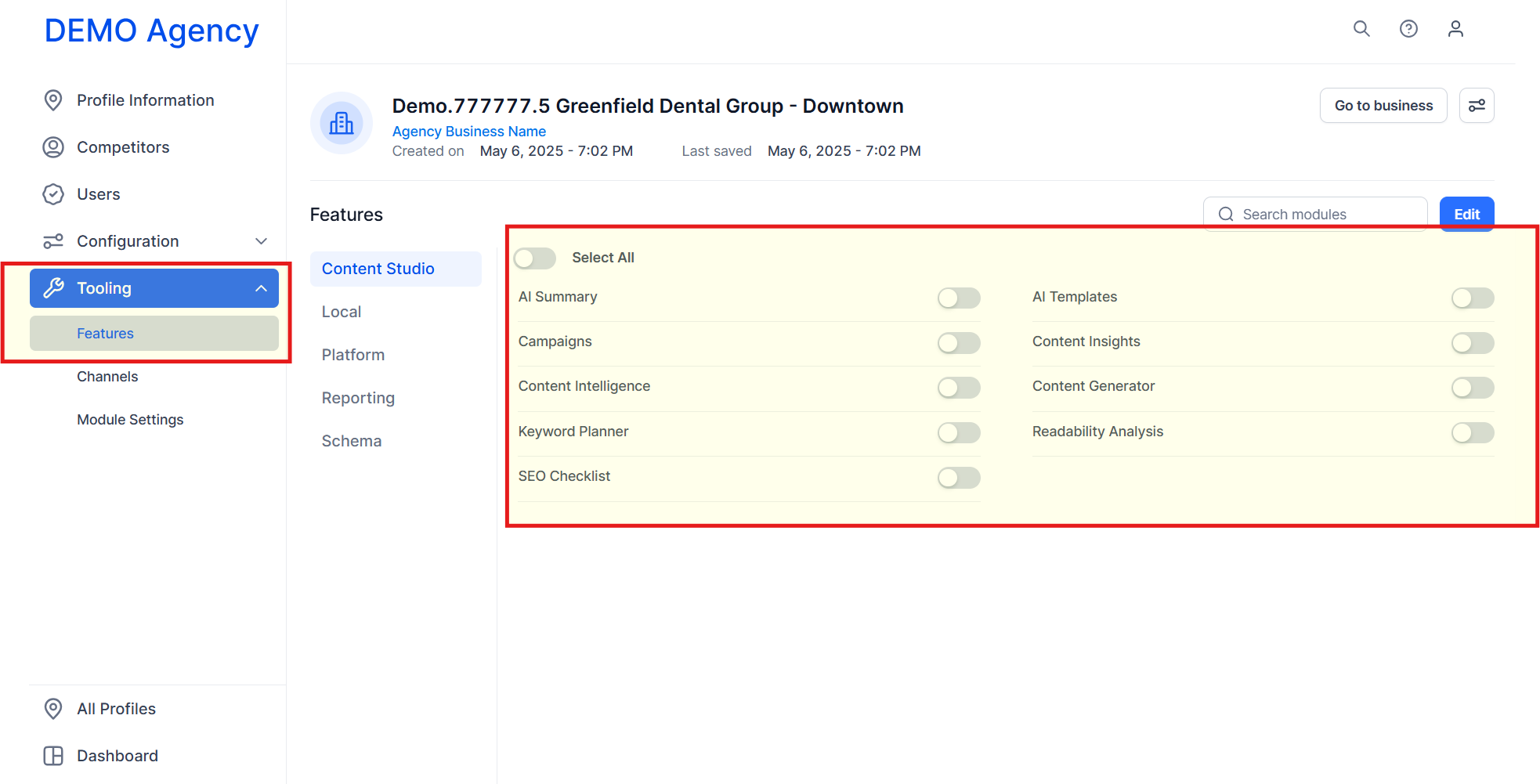Turn on Keyword Planner toggle

(959, 432)
